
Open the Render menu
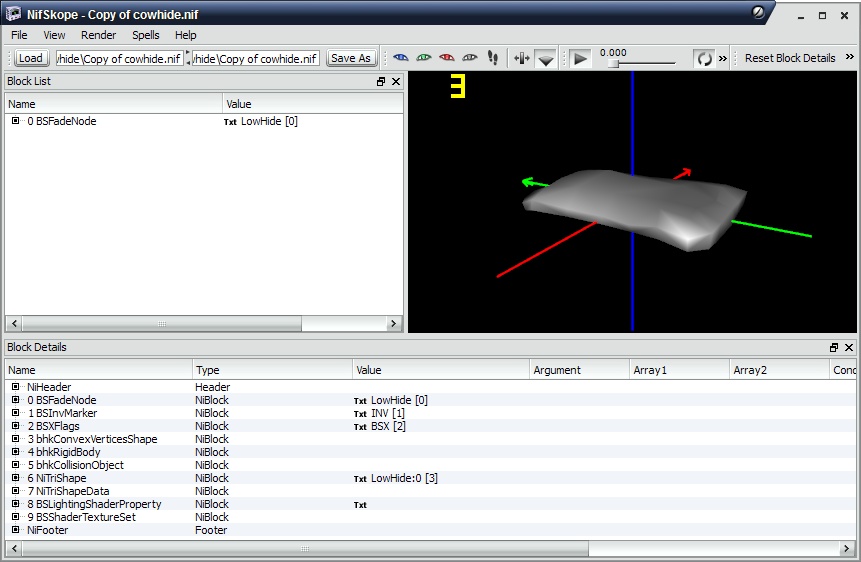pos(98,35)
